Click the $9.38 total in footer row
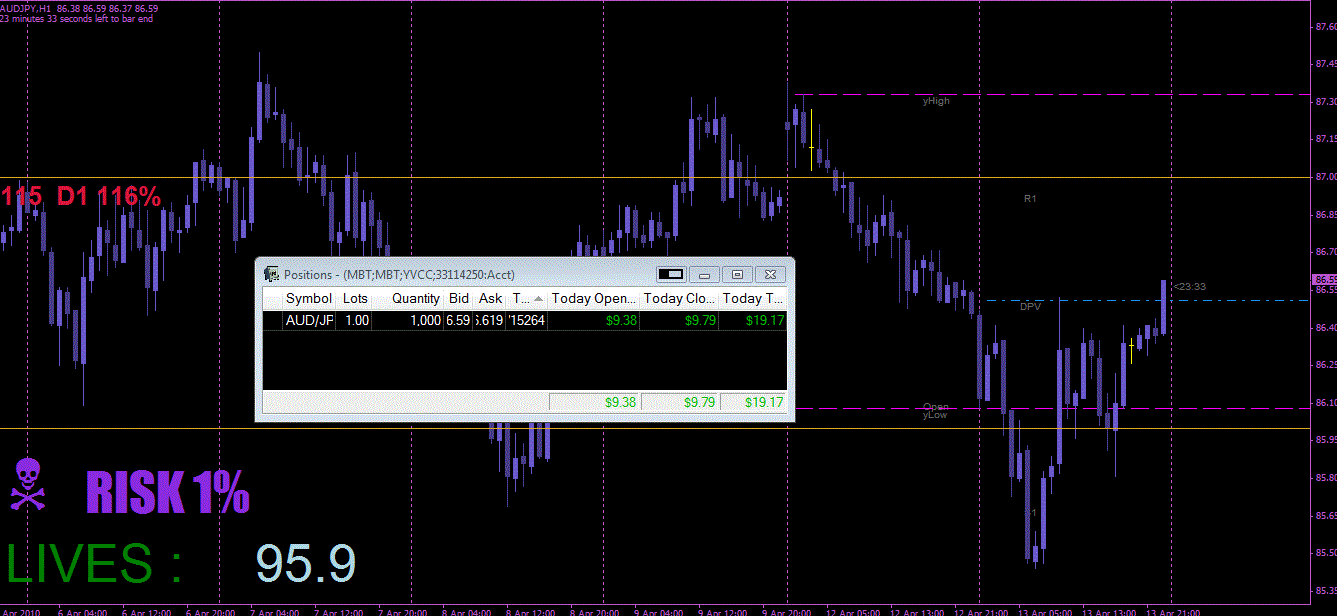The height and width of the screenshot is (616, 1337). [x=620, y=402]
